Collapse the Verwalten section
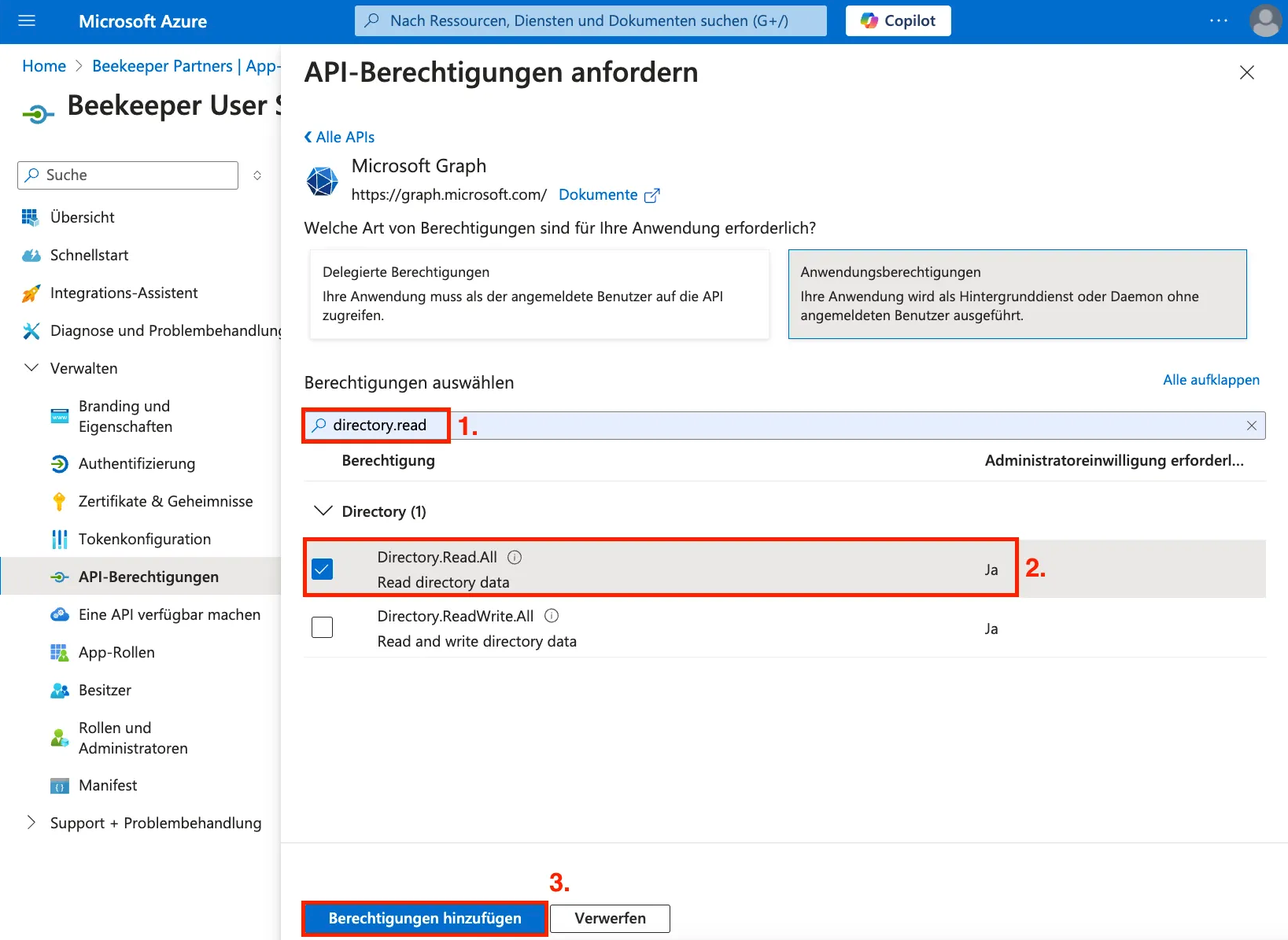The width and height of the screenshot is (1288, 940). click(31, 368)
